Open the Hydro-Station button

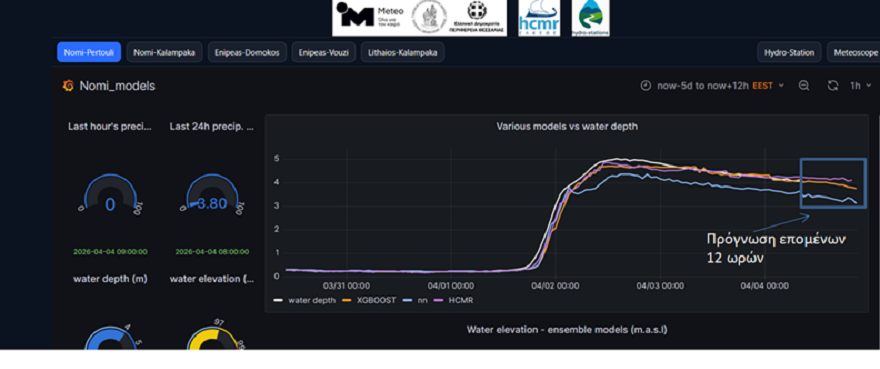pos(789,52)
